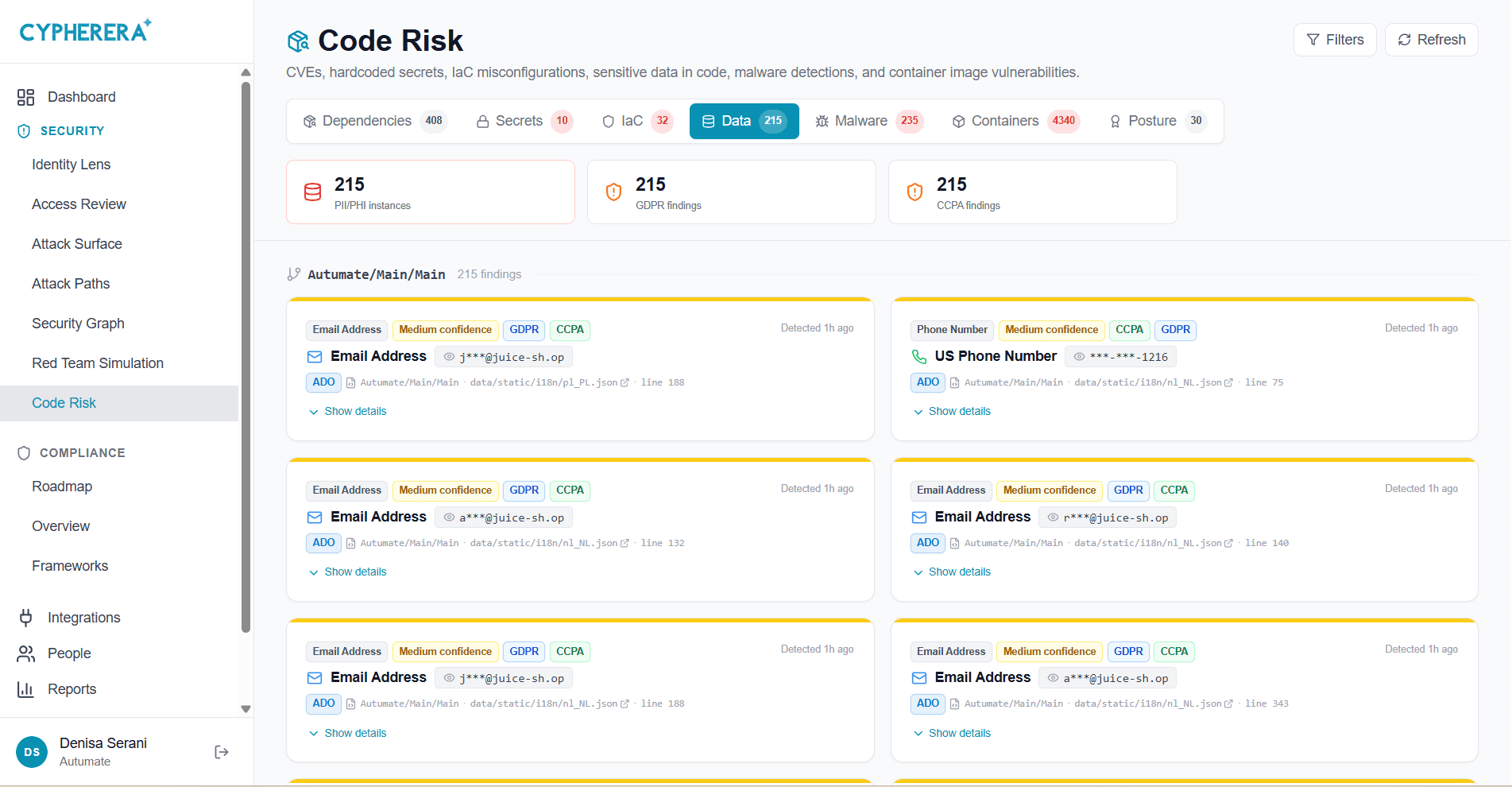
Task: Select the Data tab
Action: pos(744,121)
